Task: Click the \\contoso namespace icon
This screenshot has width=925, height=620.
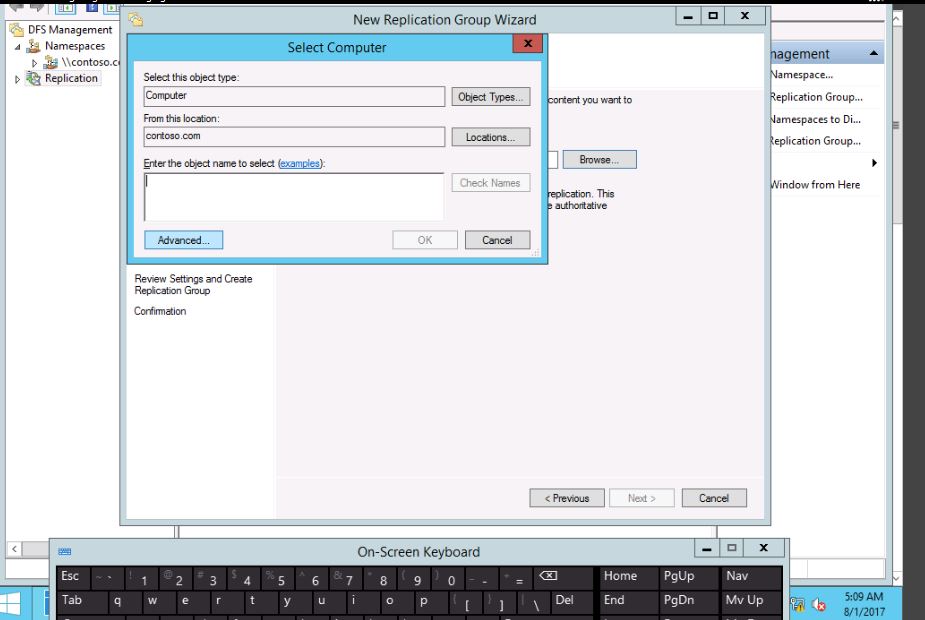Action: point(51,62)
